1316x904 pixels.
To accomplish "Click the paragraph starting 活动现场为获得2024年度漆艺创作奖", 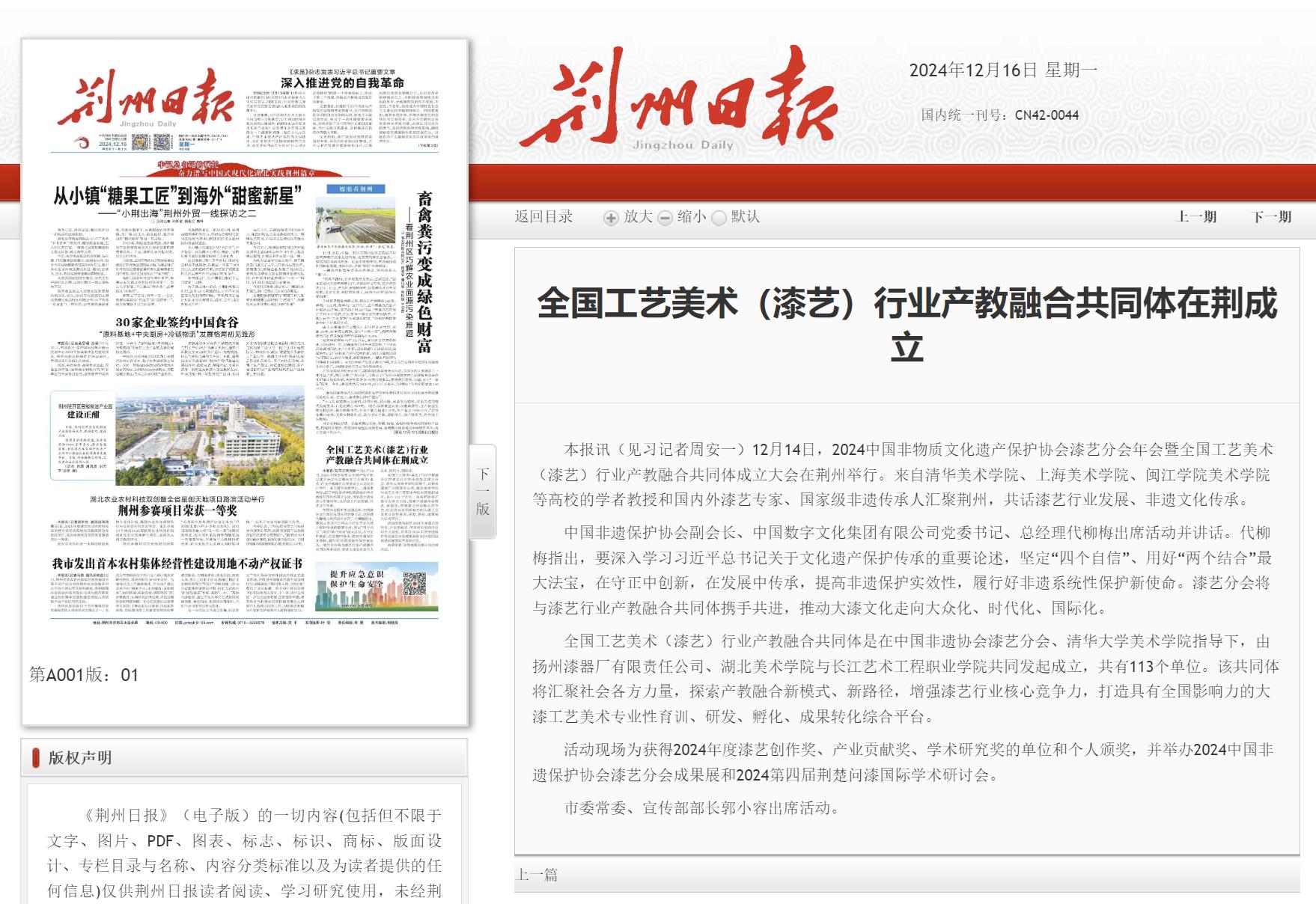I will click(x=904, y=762).
